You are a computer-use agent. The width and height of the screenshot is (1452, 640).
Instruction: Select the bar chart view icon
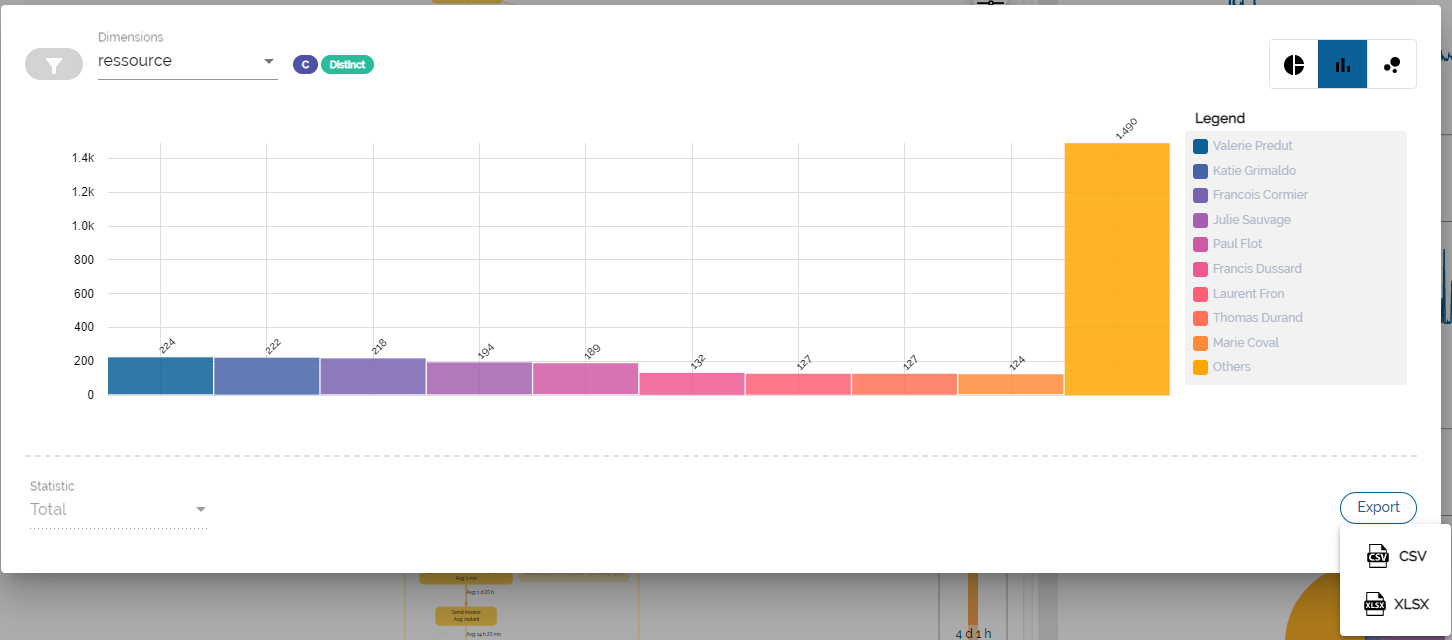pos(1342,63)
